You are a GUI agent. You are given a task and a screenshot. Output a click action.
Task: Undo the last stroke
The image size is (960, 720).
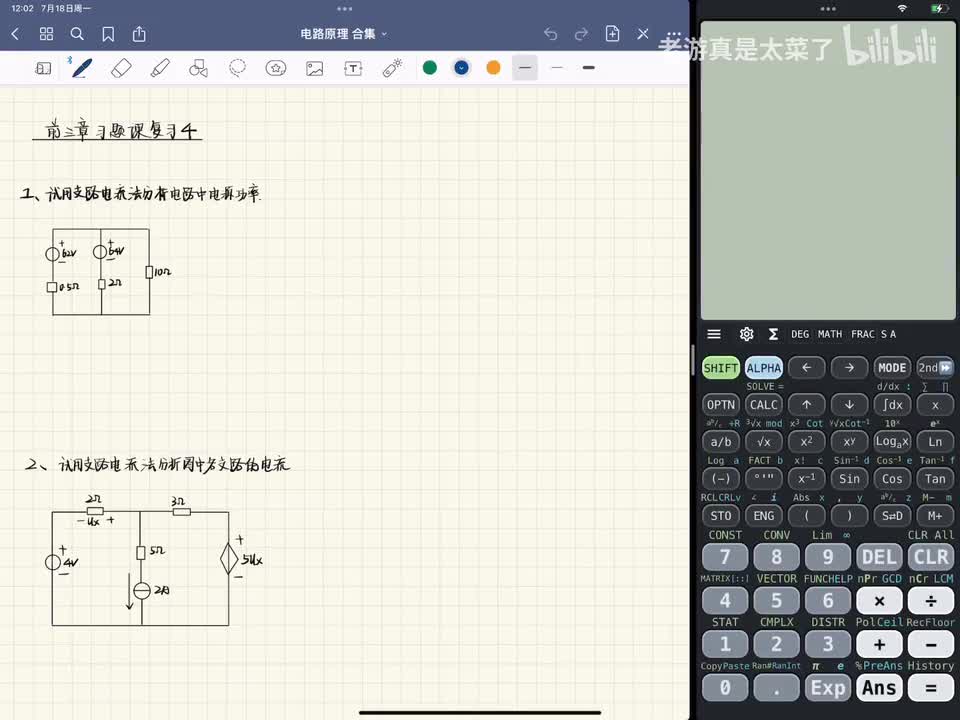(x=550, y=34)
